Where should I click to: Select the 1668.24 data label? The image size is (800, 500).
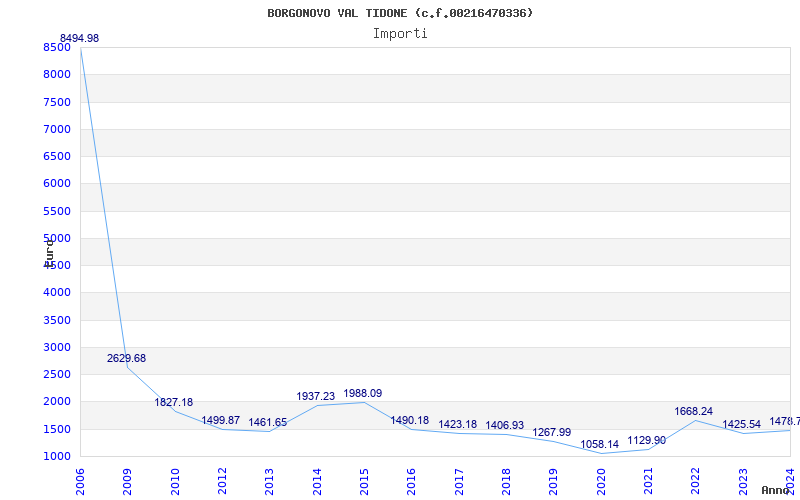point(694,411)
